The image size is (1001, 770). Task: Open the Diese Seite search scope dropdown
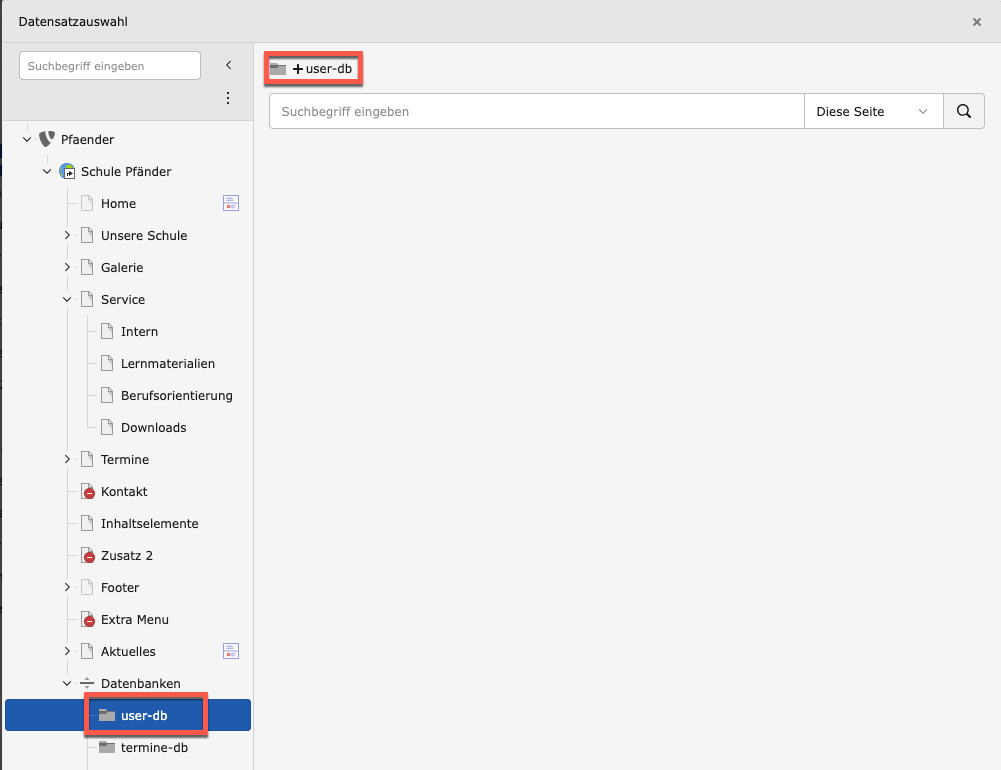pos(873,111)
